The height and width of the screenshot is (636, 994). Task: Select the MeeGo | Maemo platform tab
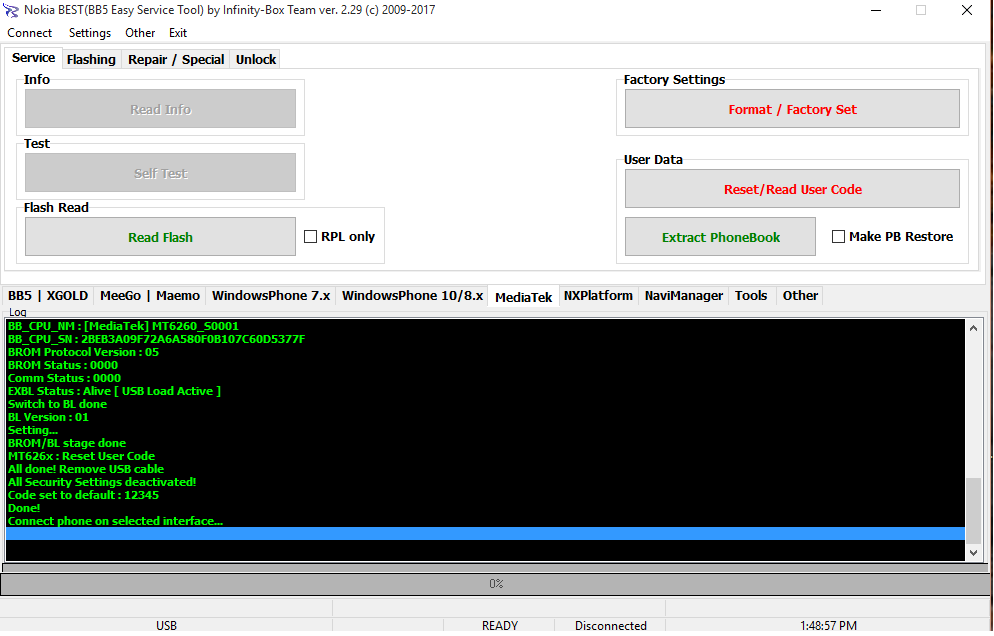150,295
